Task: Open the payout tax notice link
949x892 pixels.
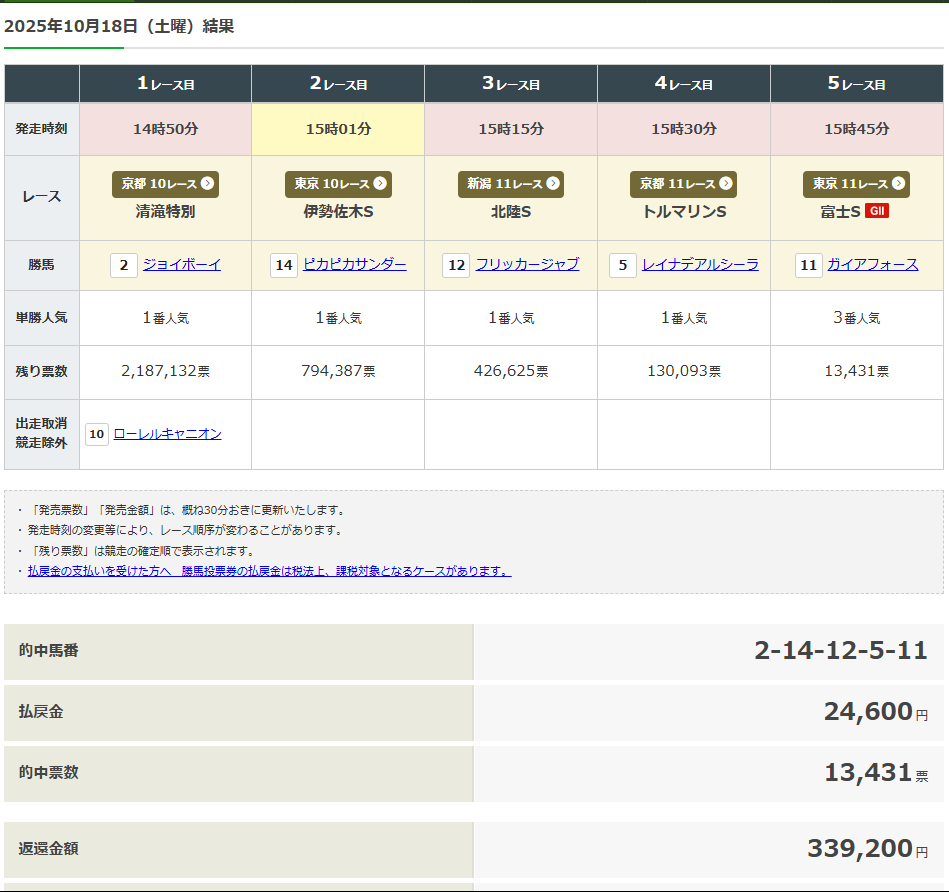Action: tap(269, 571)
